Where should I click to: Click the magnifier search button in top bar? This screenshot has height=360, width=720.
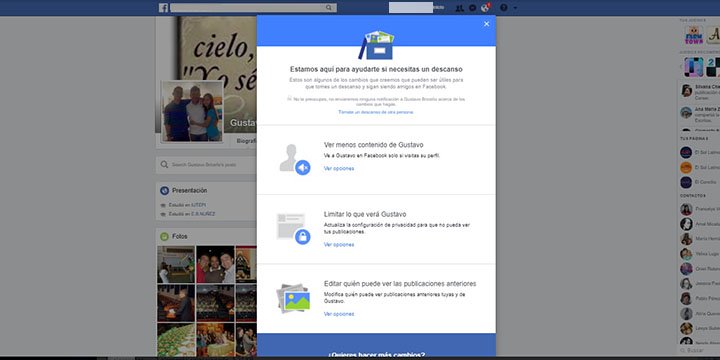(330, 8)
